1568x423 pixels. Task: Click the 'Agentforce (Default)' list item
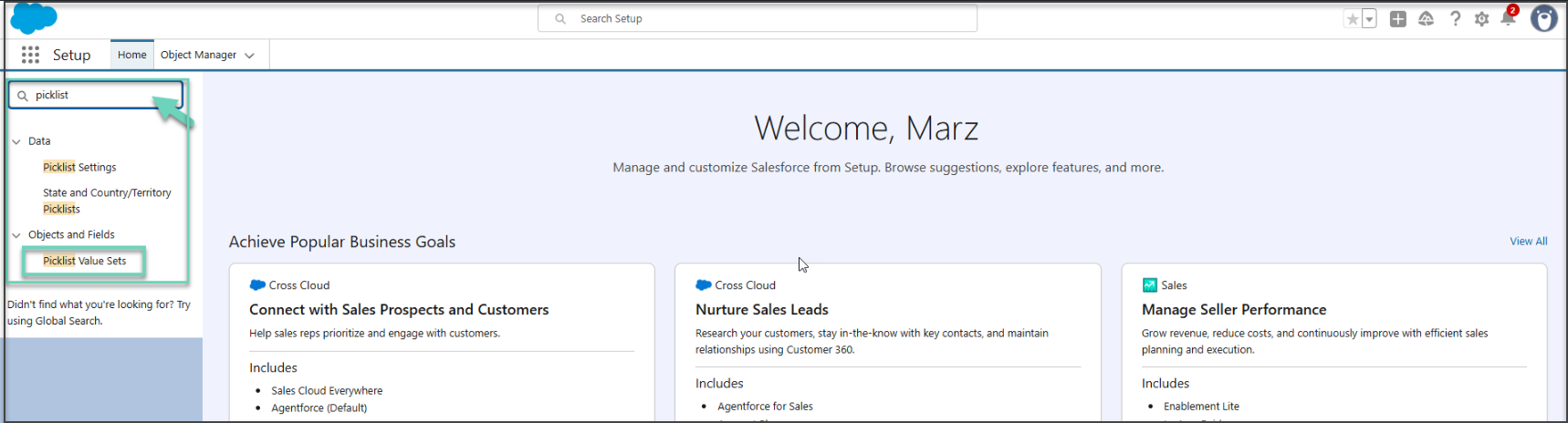(319, 408)
